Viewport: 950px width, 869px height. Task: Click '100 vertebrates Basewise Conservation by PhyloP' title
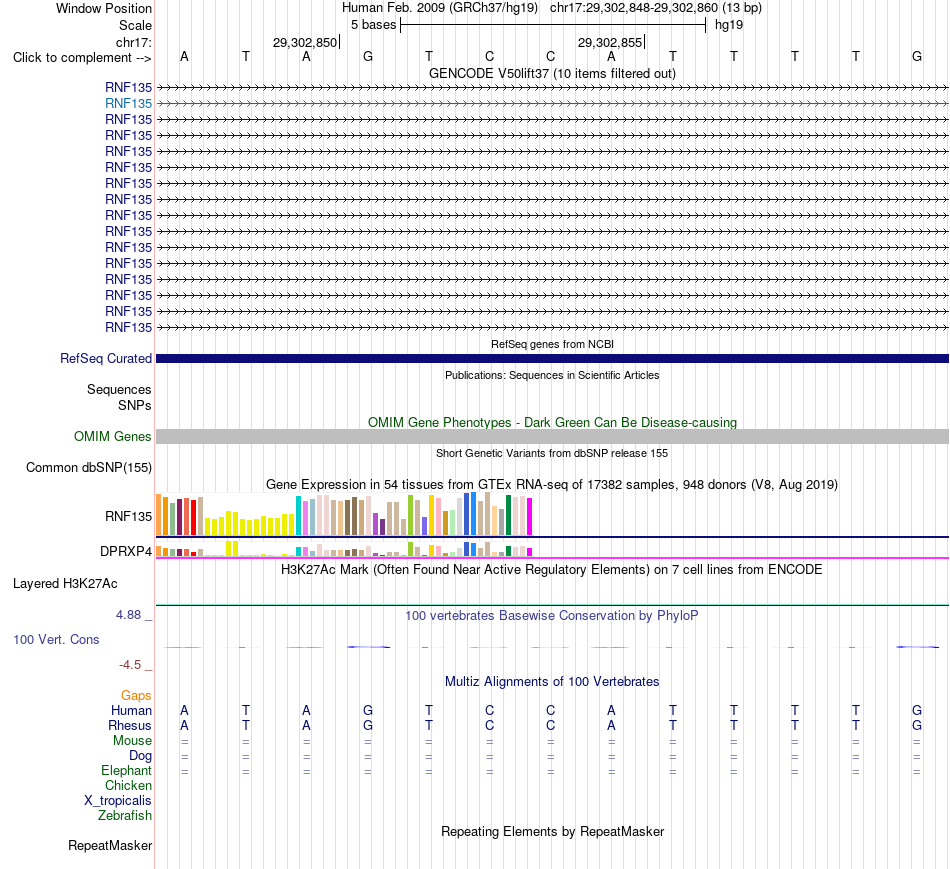(552, 616)
